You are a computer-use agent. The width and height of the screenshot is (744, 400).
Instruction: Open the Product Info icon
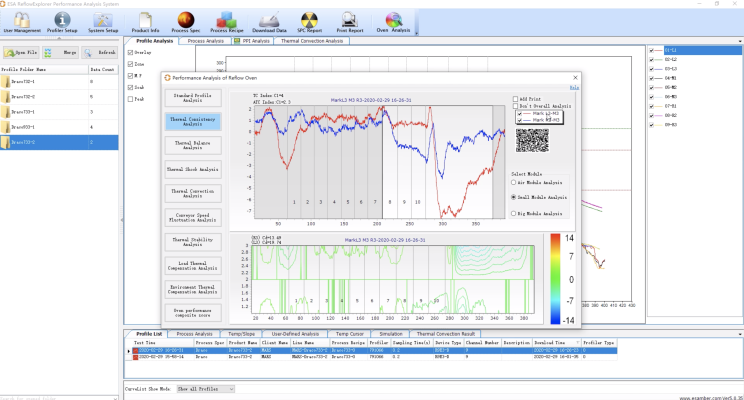point(146,21)
